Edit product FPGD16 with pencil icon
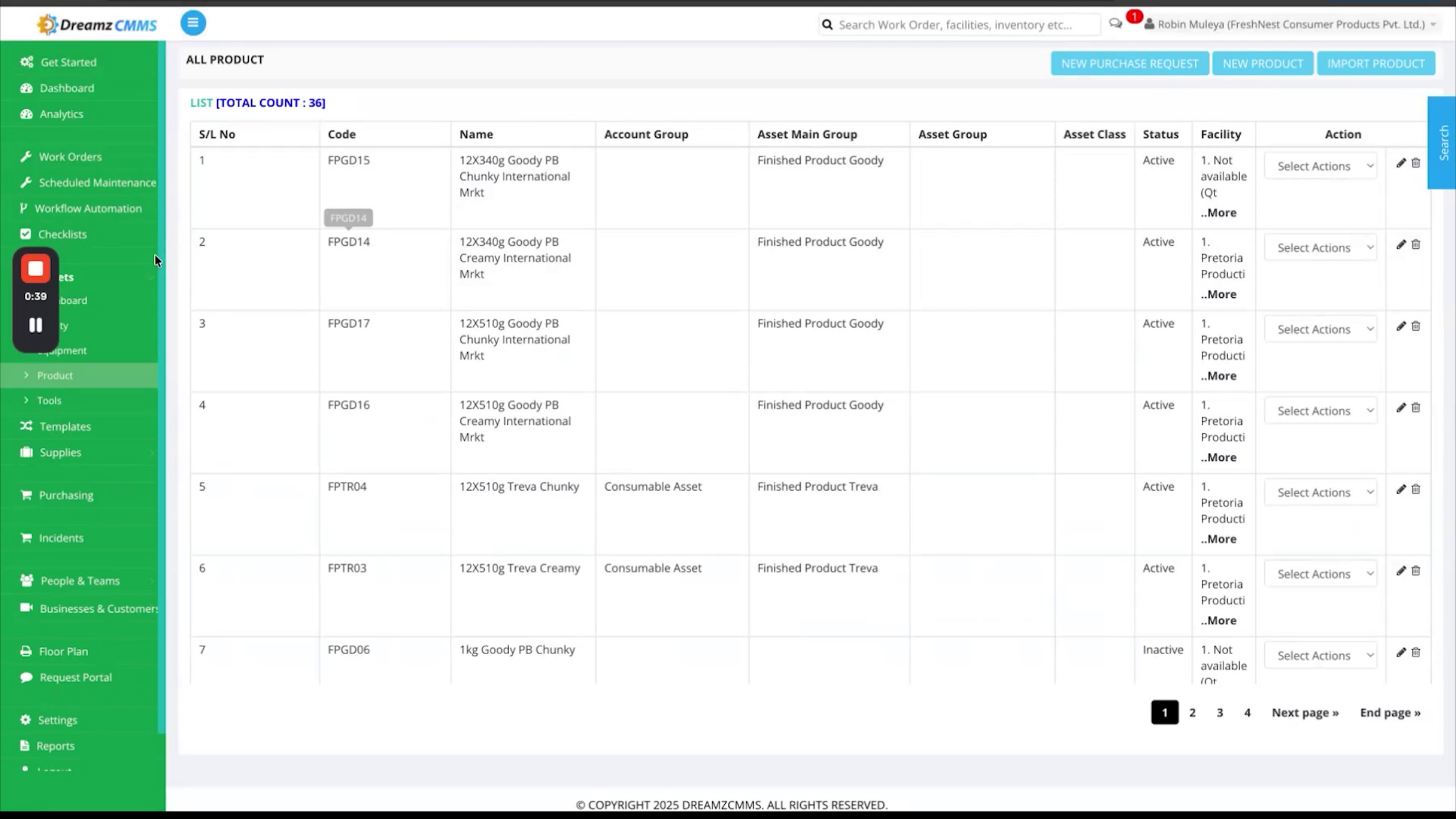Image resolution: width=1456 pixels, height=819 pixels. coord(1401,408)
